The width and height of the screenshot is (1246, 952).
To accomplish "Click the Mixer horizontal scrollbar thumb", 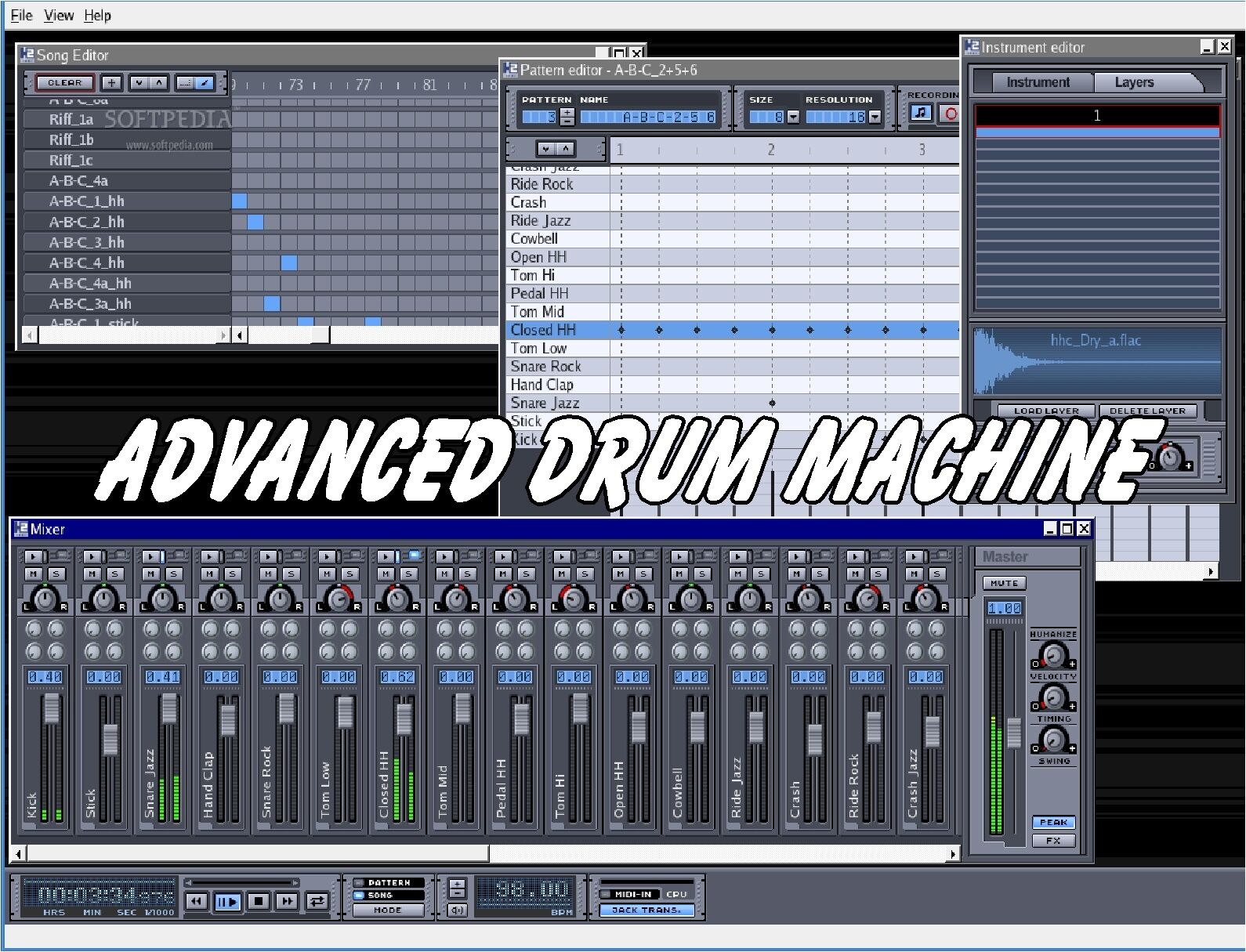I will (x=258, y=853).
